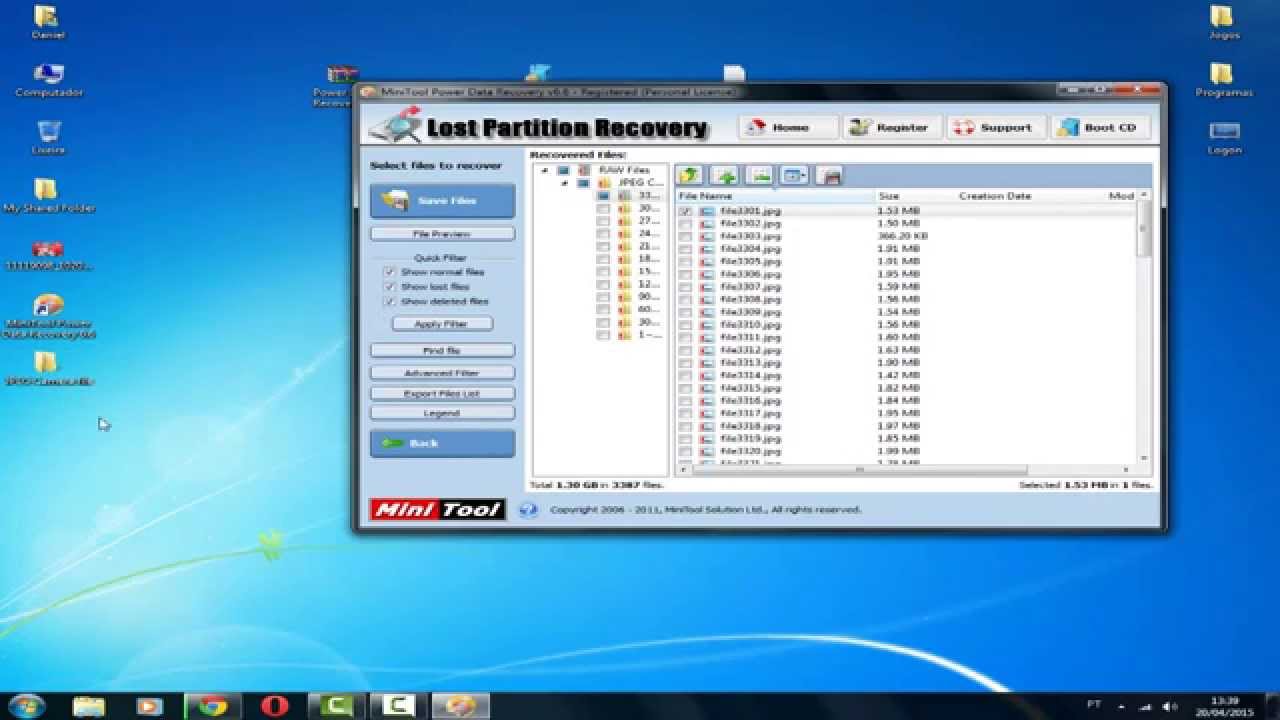Open Windows Explorer from taskbar
This screenshot has width=1280, height=720.
pos(88,706)
